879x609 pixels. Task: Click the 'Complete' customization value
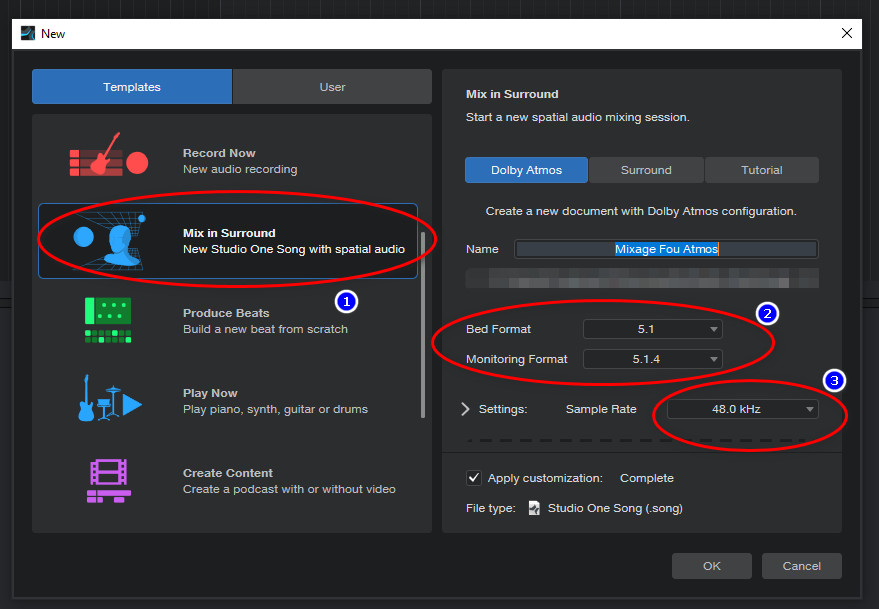click(x=646, y=478)
